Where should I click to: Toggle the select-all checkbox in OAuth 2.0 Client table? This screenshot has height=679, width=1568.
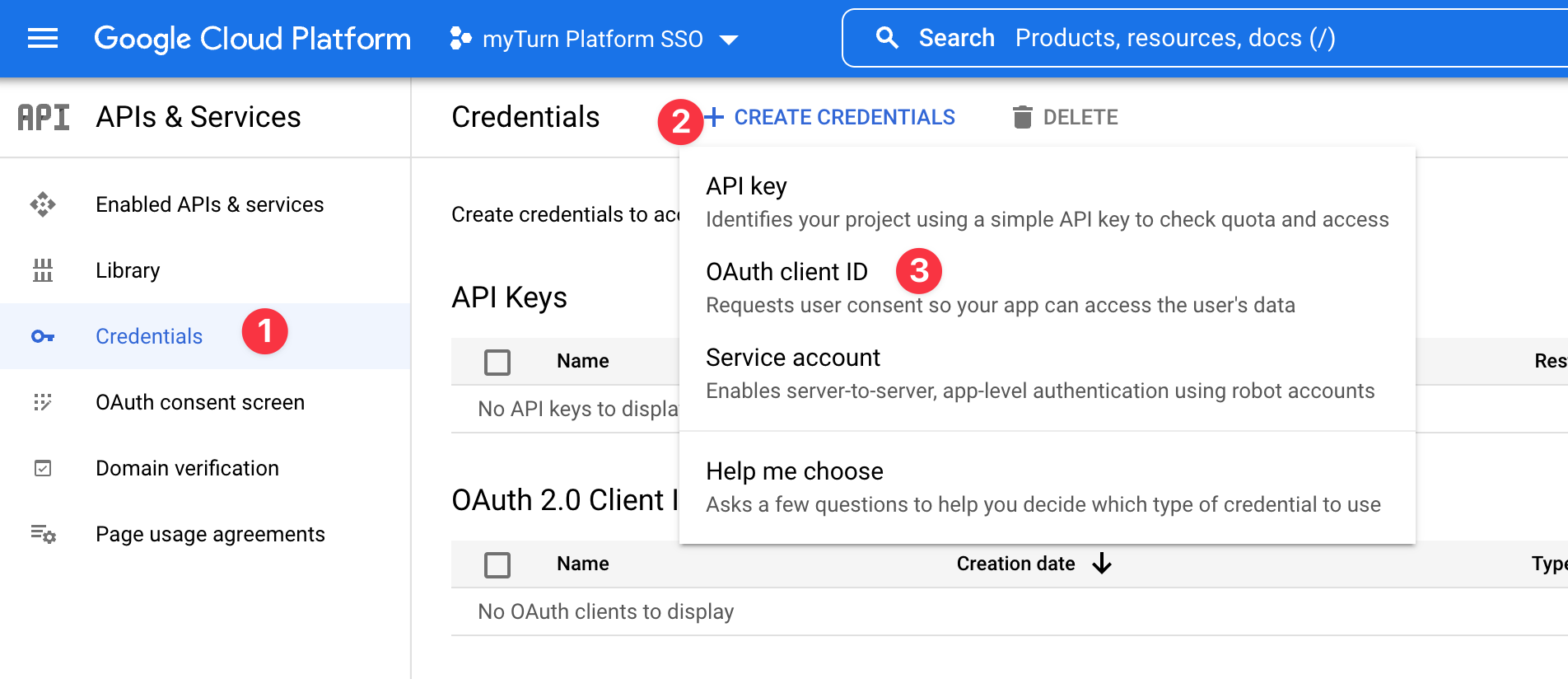[x=497, y=564]
